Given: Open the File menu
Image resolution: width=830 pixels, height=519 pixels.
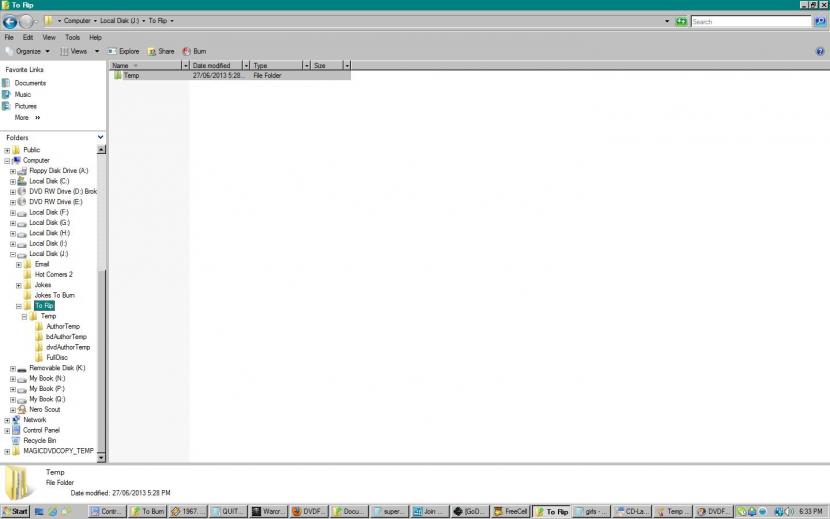Looking at the screenshot, I should [9, 38].
